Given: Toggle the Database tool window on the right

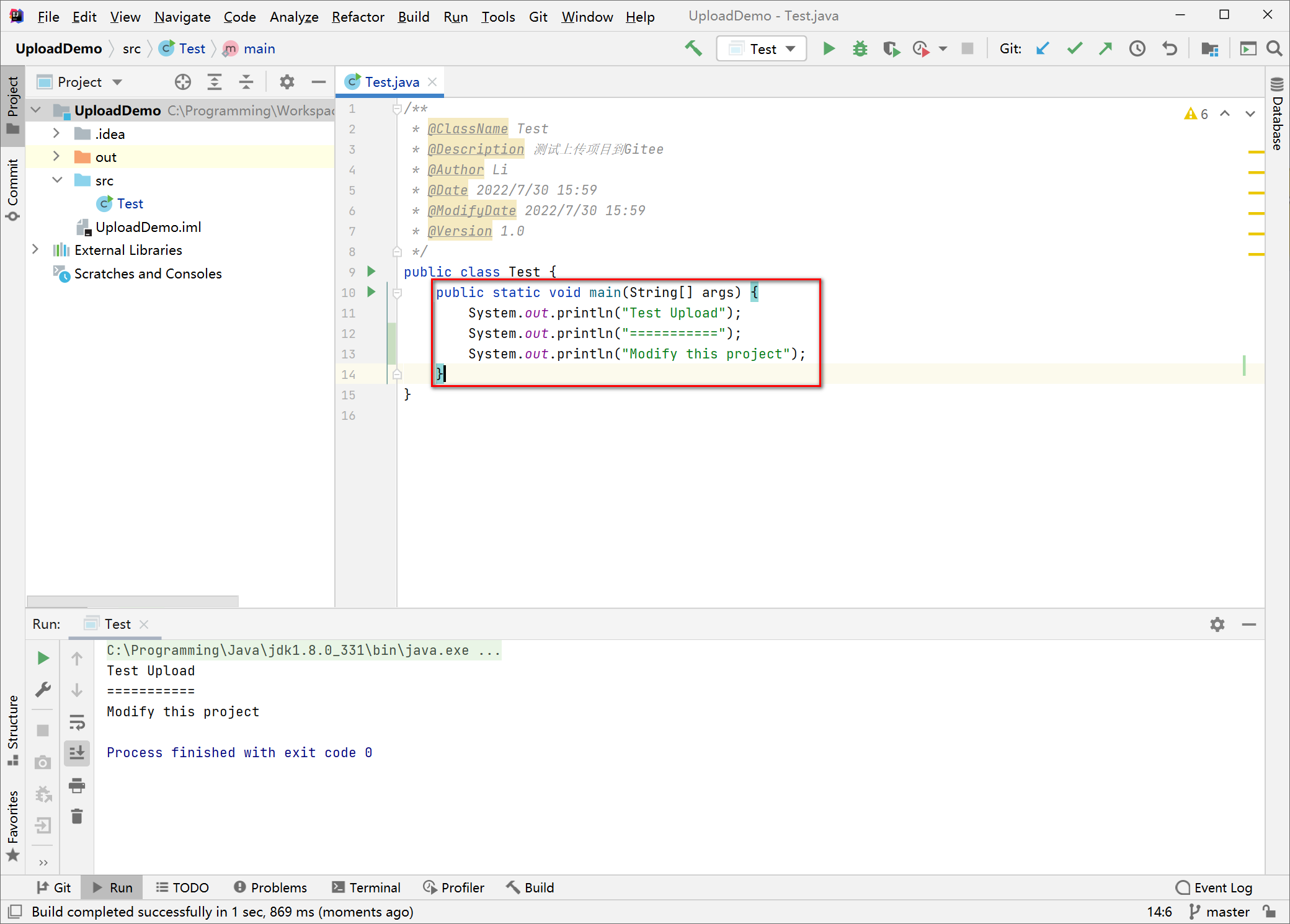Looking at the screenshot, I should (1277, 114).
